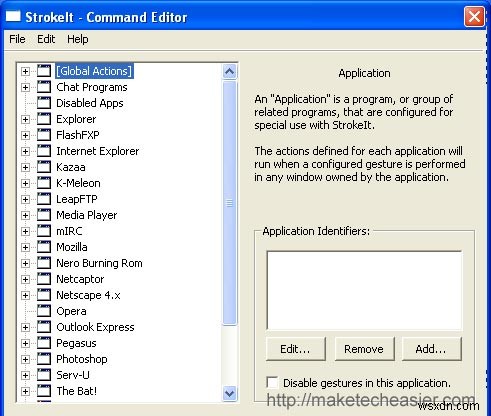Select the K-Meleon tree item
The width and height of the screenshot is (491, 416).
[x=78, y=183]
